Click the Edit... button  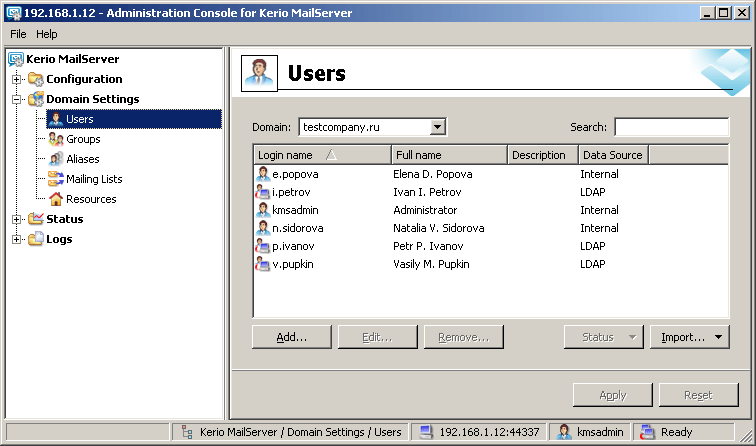coord(378,337)
